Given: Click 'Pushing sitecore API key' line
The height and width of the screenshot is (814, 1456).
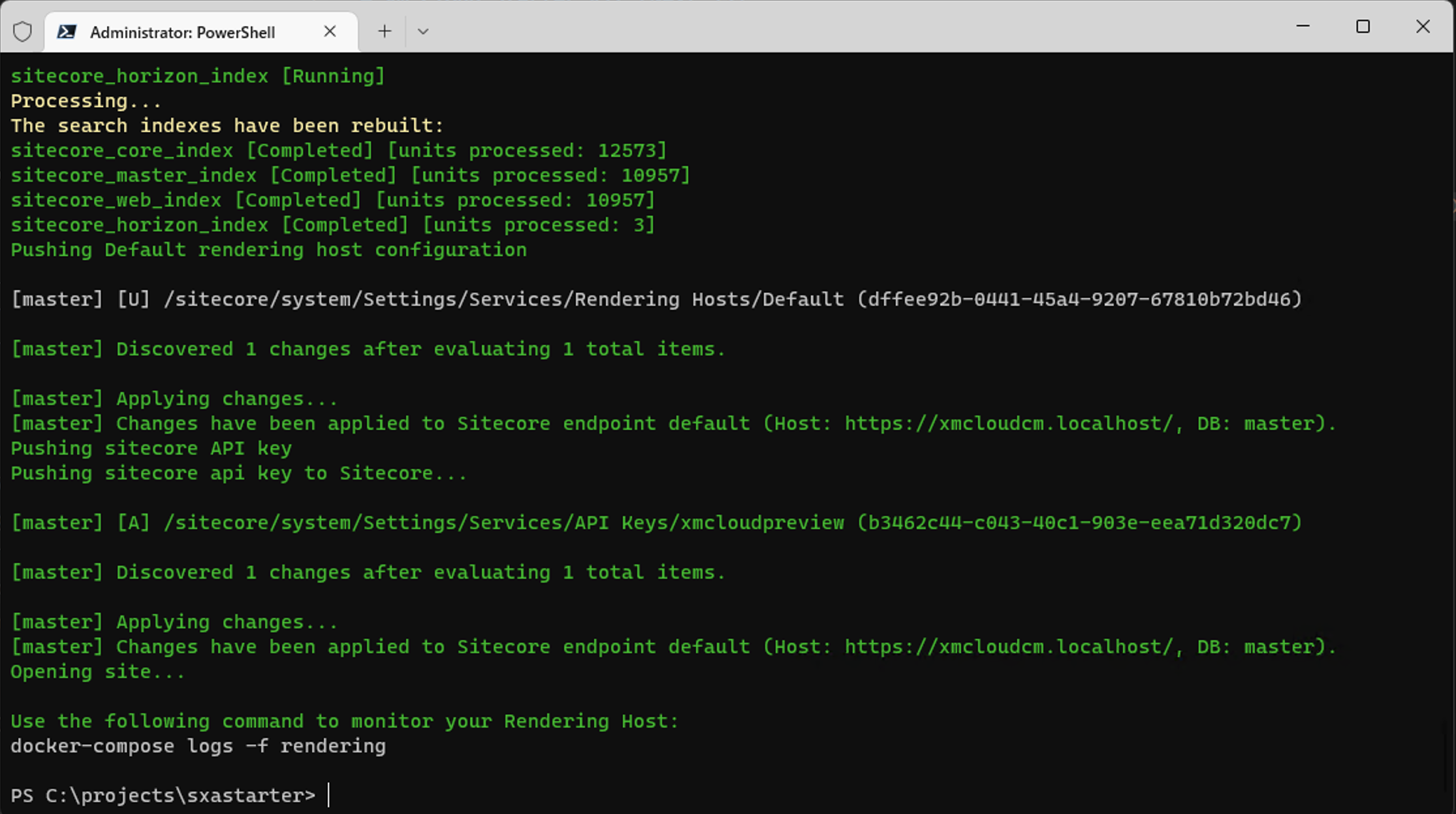Looking at the screenshot, I should pos(151,449).
